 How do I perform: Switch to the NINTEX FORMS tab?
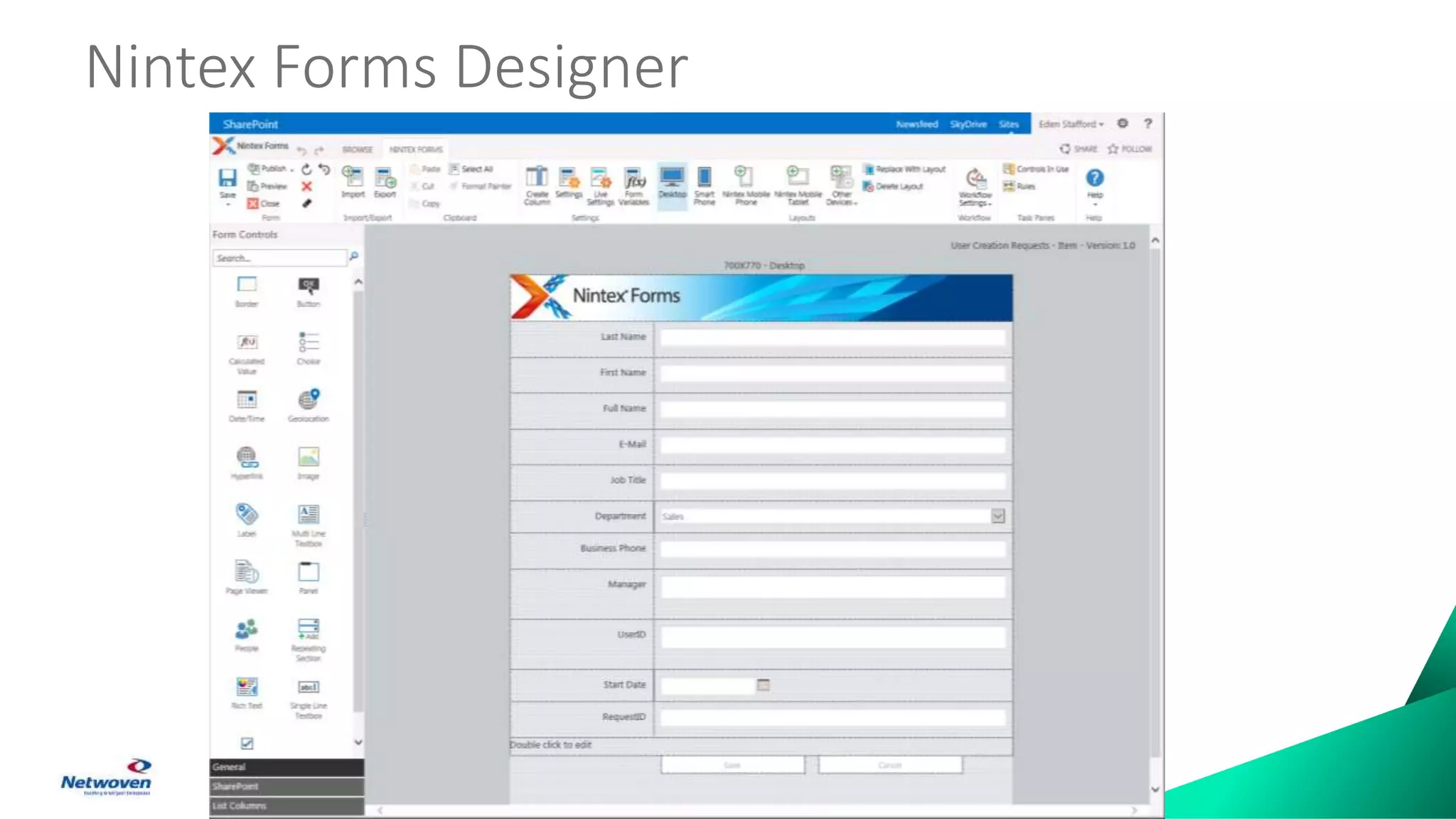[416, 149]
